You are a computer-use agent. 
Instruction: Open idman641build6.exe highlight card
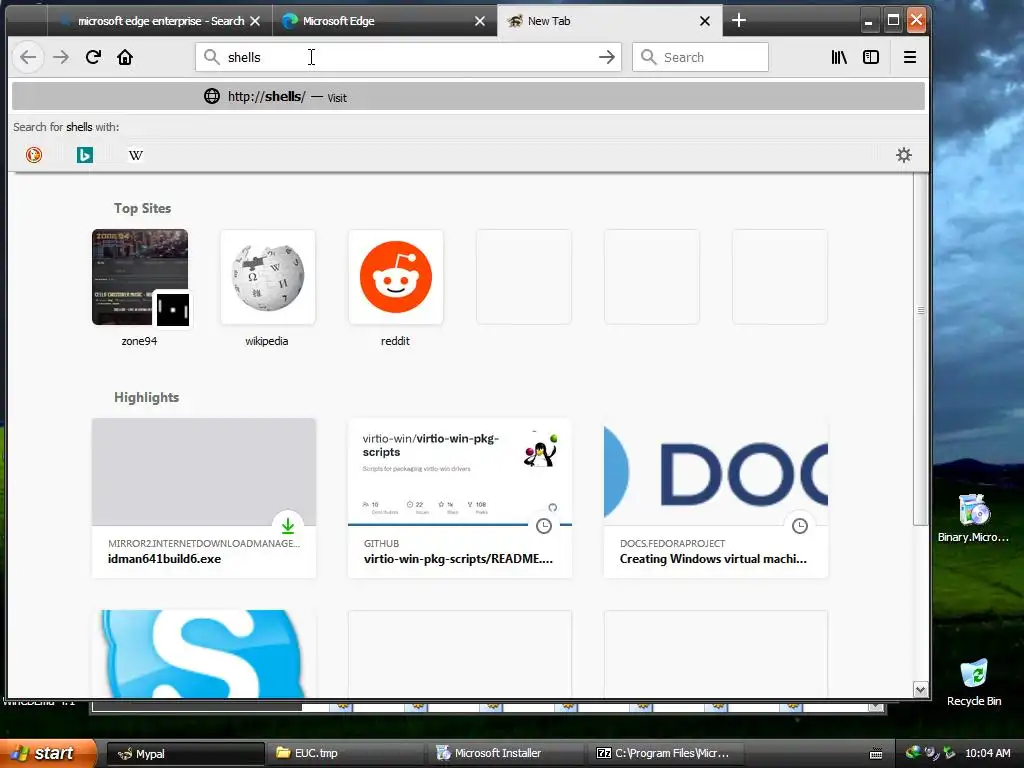point(204,498)
